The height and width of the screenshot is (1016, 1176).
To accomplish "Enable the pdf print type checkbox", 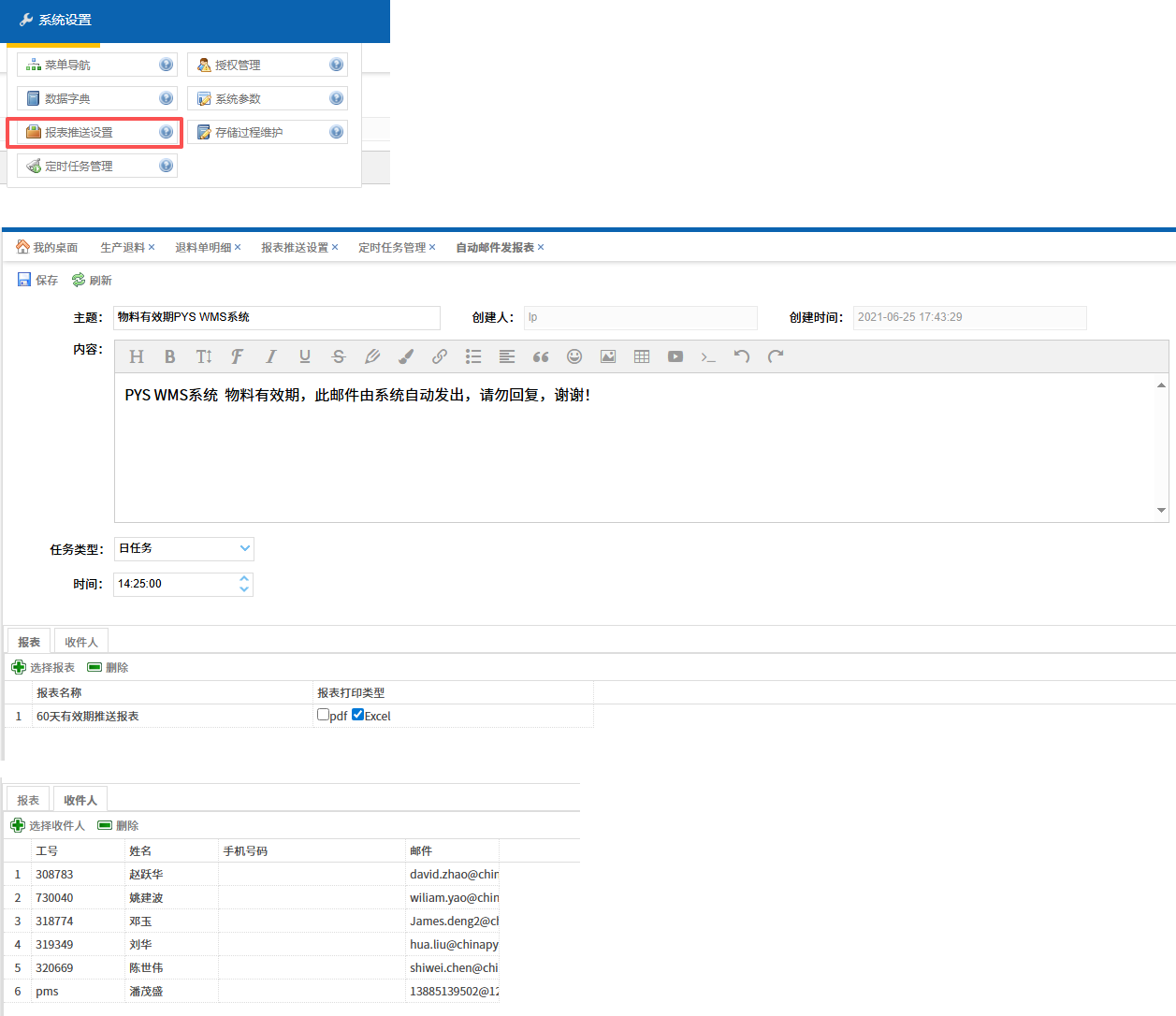I will [x=323, y=715].
